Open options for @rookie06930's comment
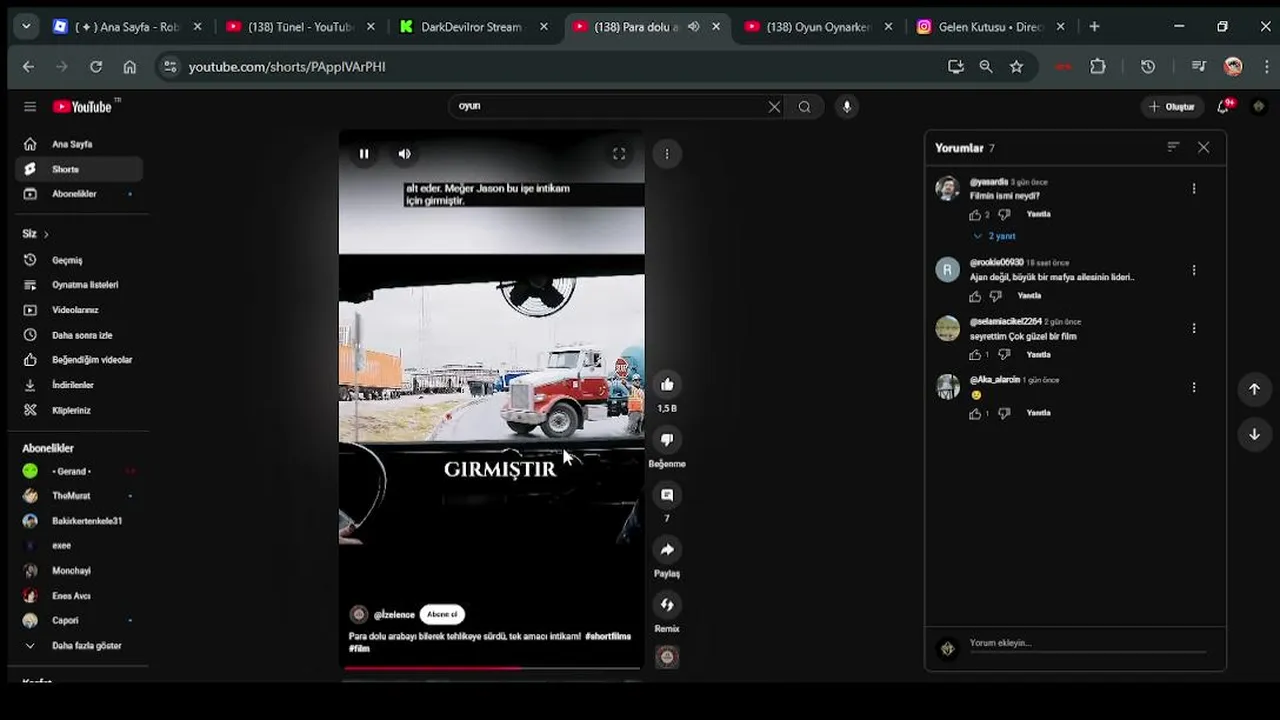The image size is (1280, 720). pos(1193,270)
